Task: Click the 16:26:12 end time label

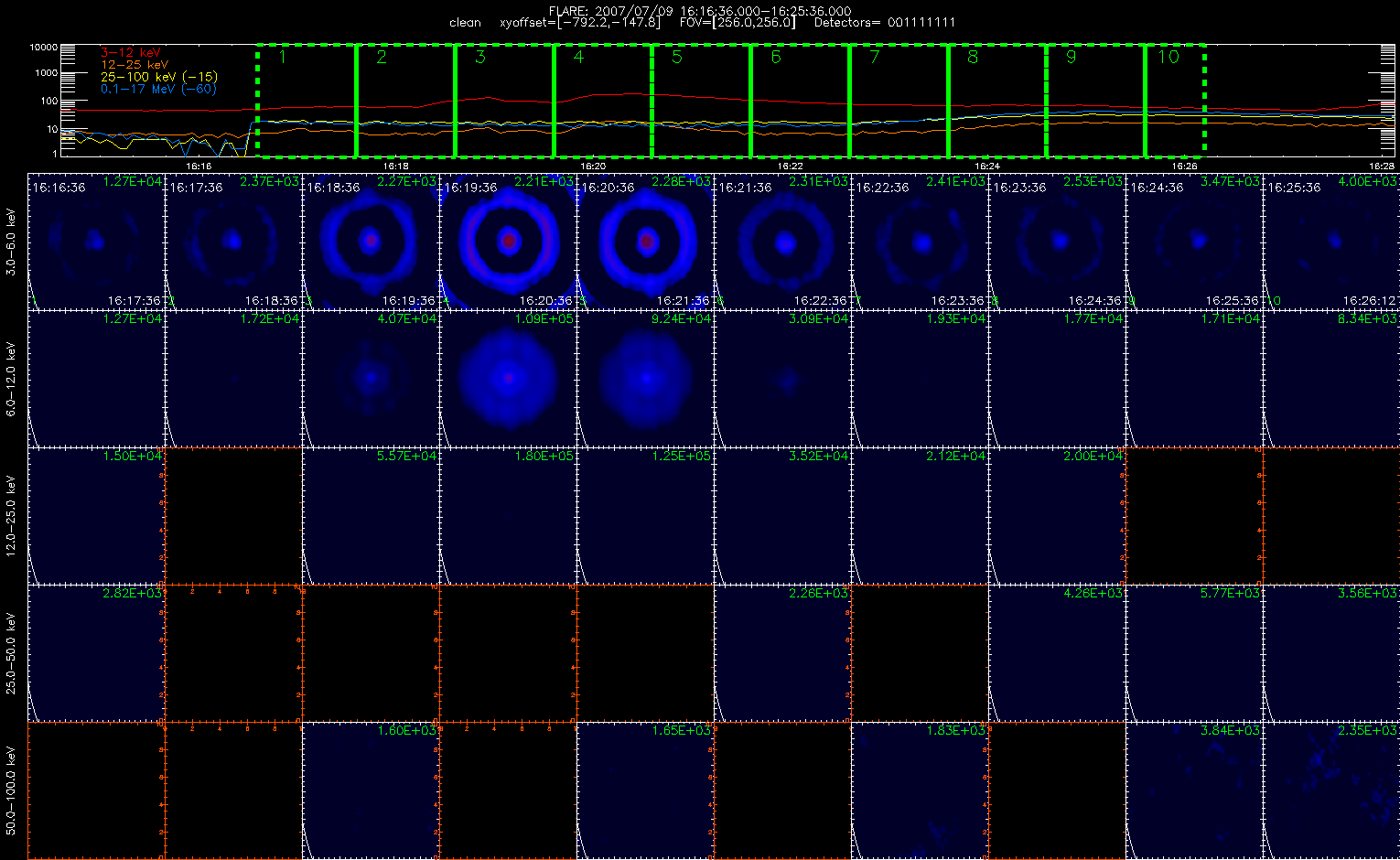Action: (x=1370, y=300)
